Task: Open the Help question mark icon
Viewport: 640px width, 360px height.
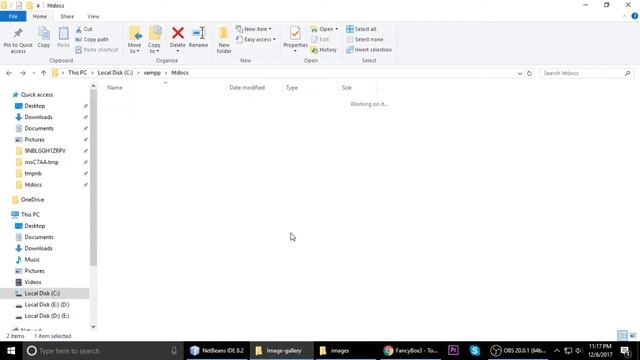Action: pos(635,16)
